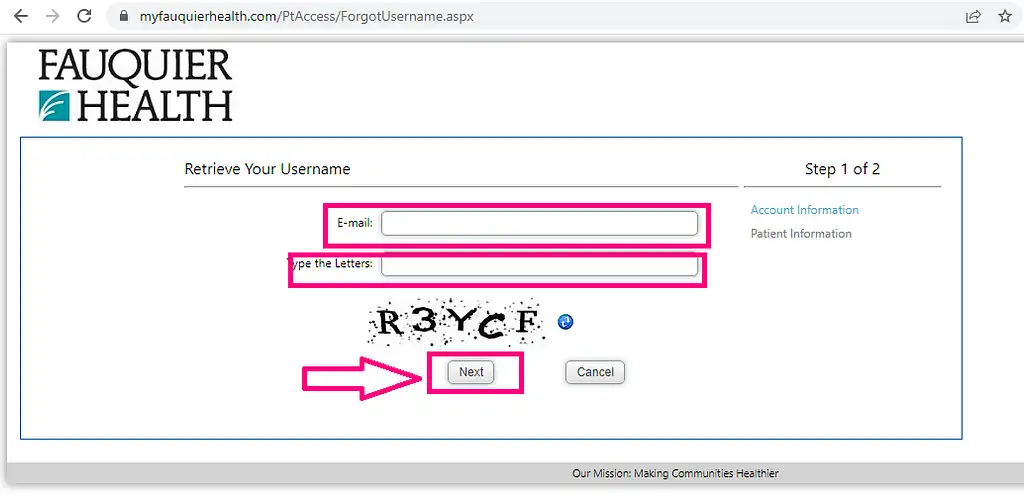Click the browser back arrow
1024x503 pixels.
(21, 16)
